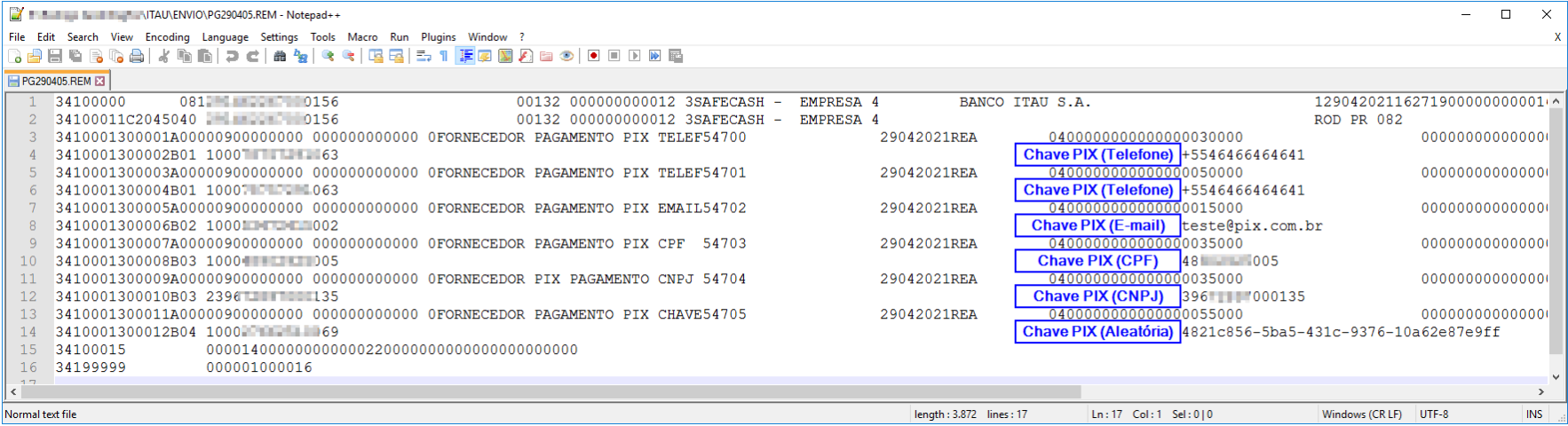Open the Settings menu

(280, 37)
